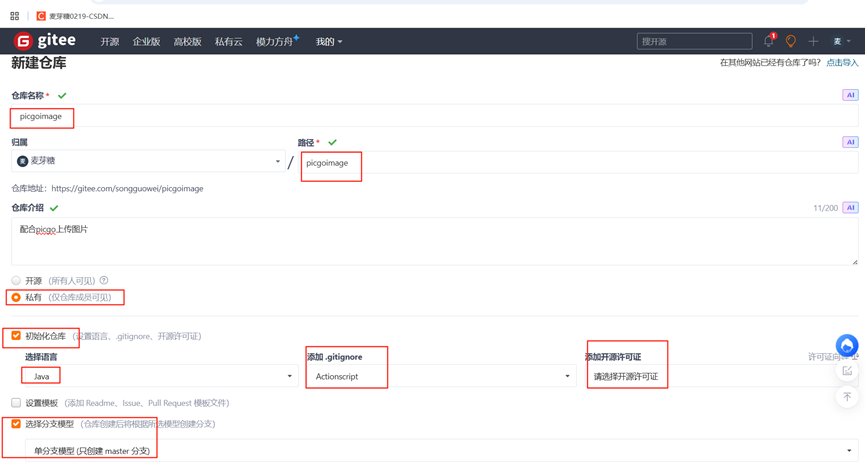The width and height of the screenshot is (865, 464).
Task: Click the Gitee logo in the navbar
Action: pyautogui.click(x=45, y=41)
